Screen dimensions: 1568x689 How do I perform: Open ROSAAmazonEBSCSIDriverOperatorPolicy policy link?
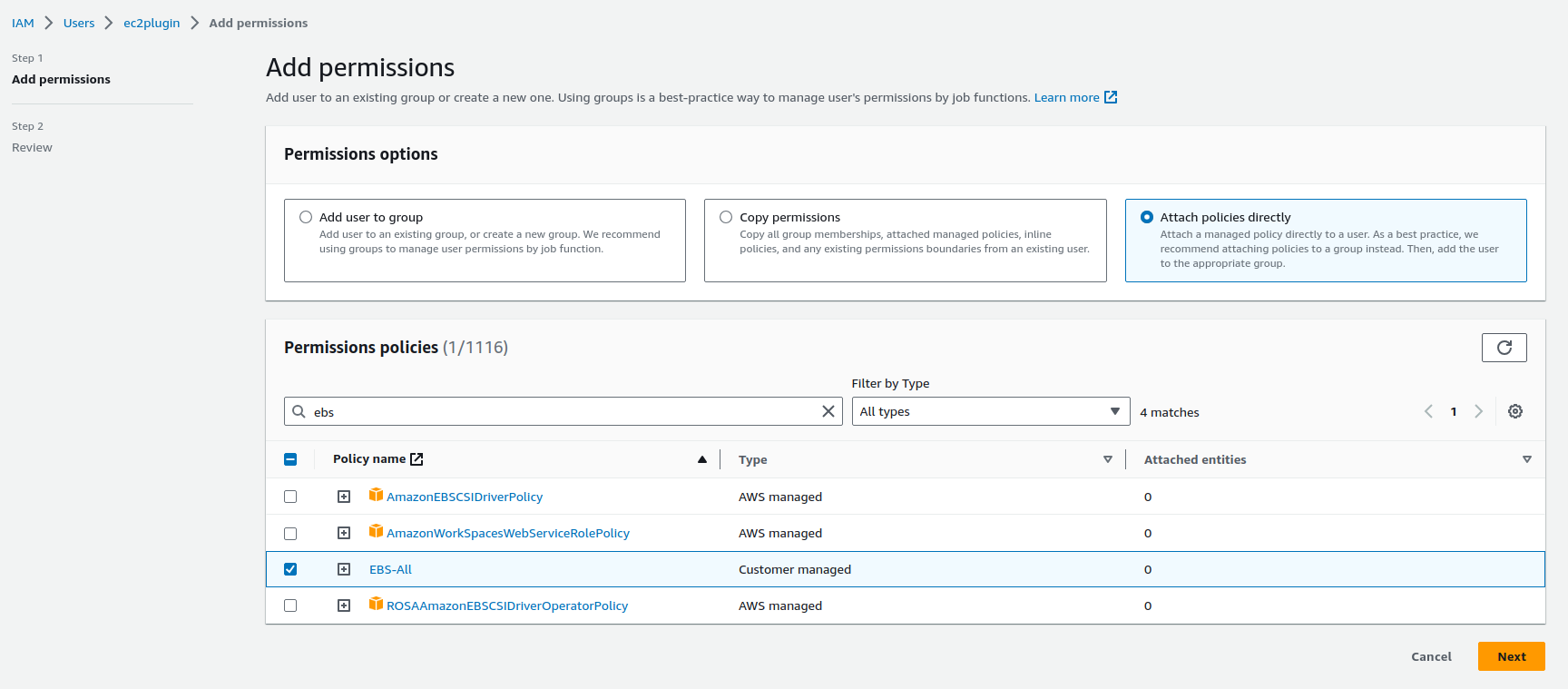(507, 605)
